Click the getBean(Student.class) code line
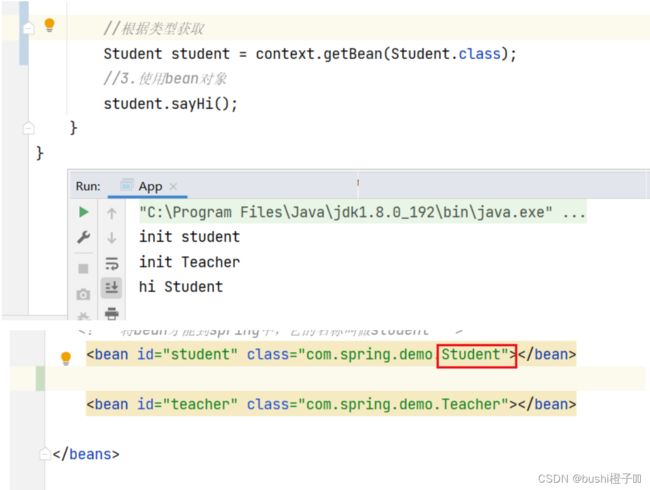Screen dimensions: 650x490 point(310,54)
